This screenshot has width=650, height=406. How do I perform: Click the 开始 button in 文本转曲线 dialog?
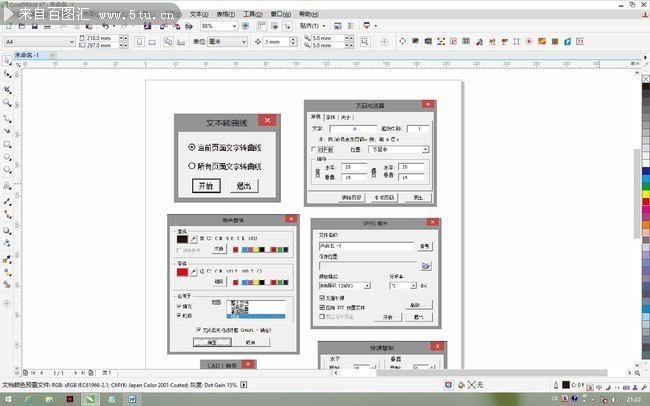205,186
